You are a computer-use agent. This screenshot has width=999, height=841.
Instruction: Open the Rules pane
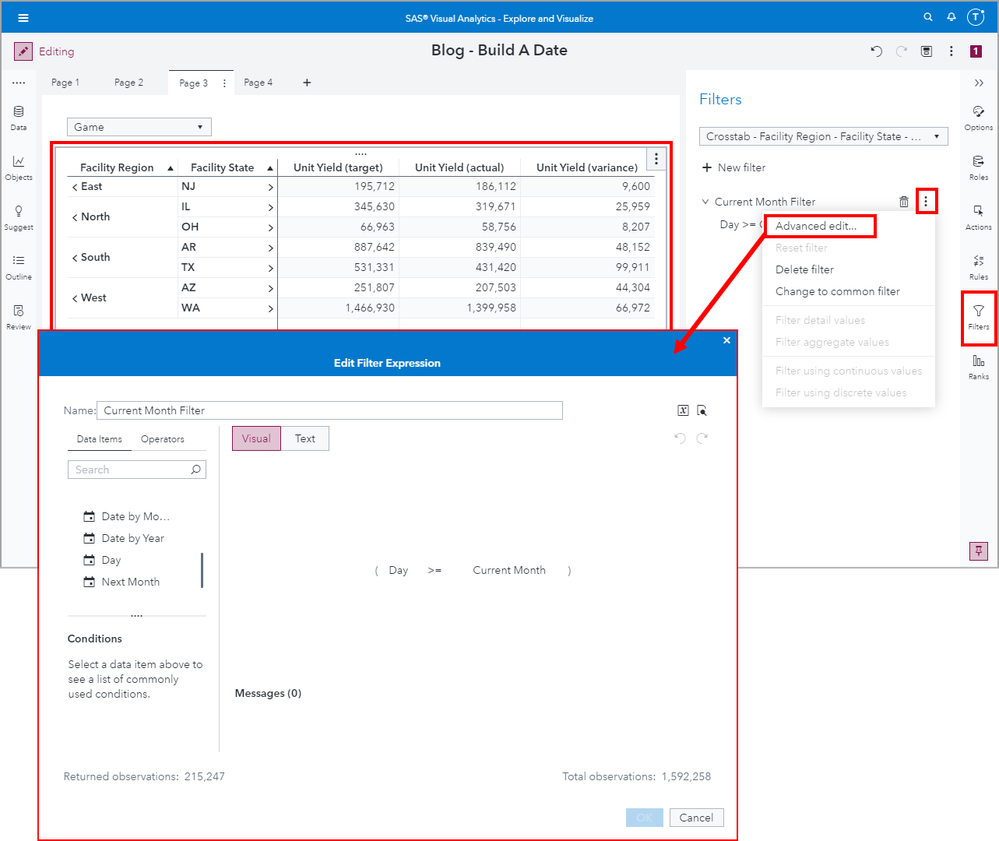point(979,268)
